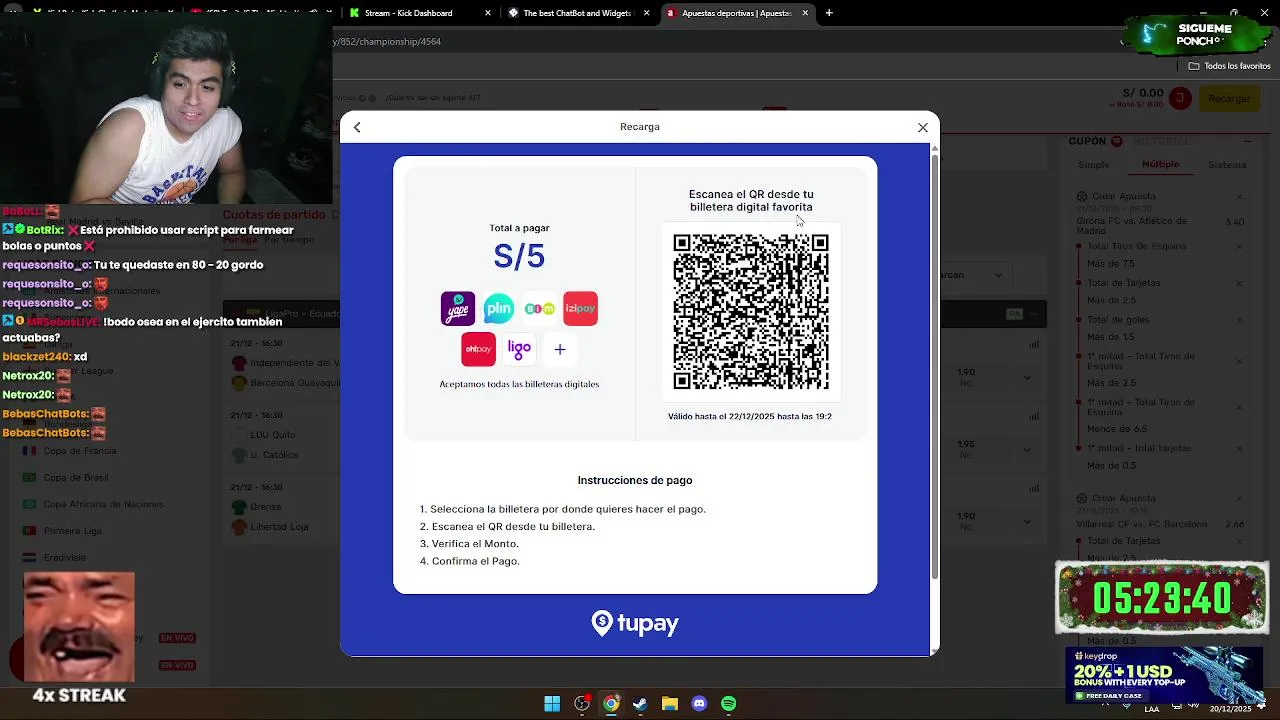Click Barcelona Guayaquil team row
Screen dimensions: 1280x720
294,383
